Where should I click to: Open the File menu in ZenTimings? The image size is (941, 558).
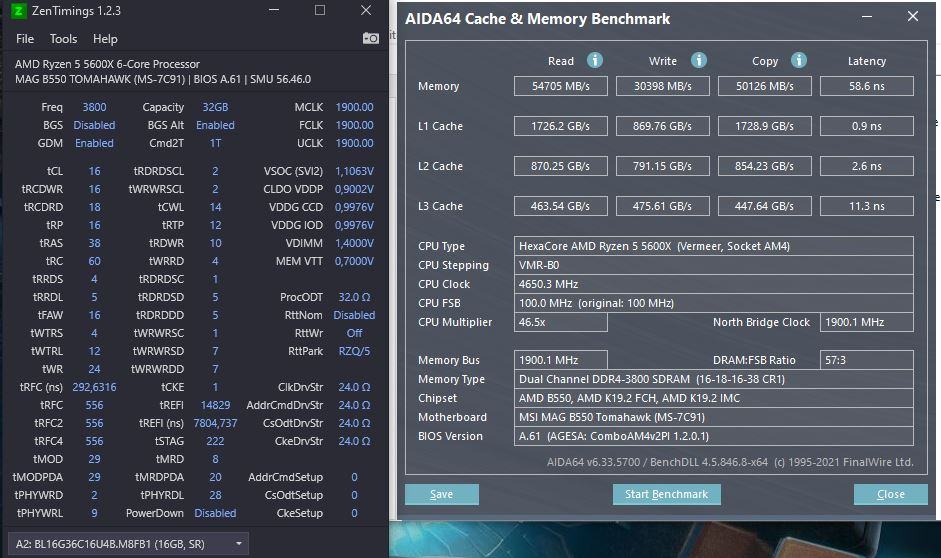[x=25, y=39]
